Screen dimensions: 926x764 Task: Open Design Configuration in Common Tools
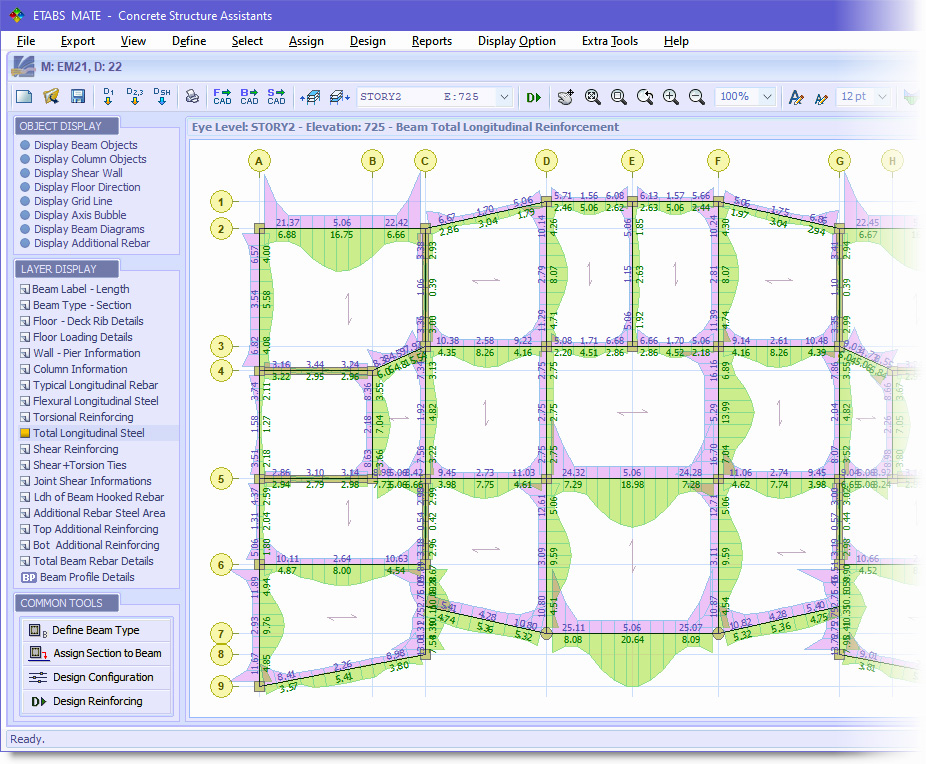coord(96,677)
